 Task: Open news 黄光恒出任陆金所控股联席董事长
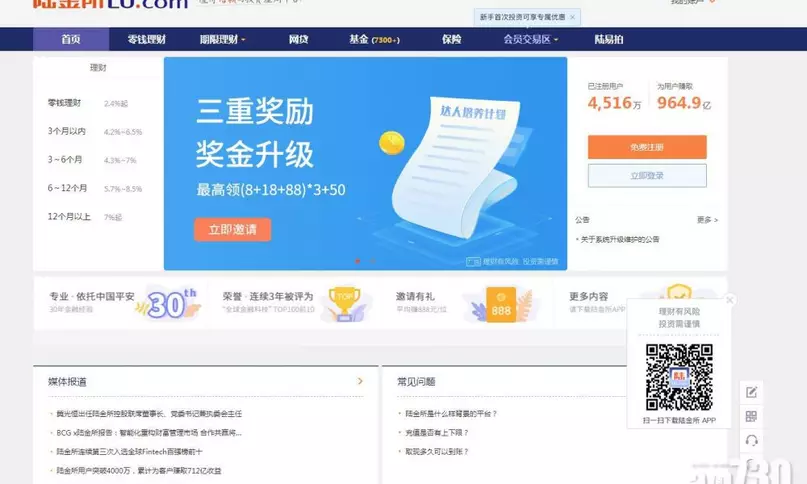[x=149, y=413]
